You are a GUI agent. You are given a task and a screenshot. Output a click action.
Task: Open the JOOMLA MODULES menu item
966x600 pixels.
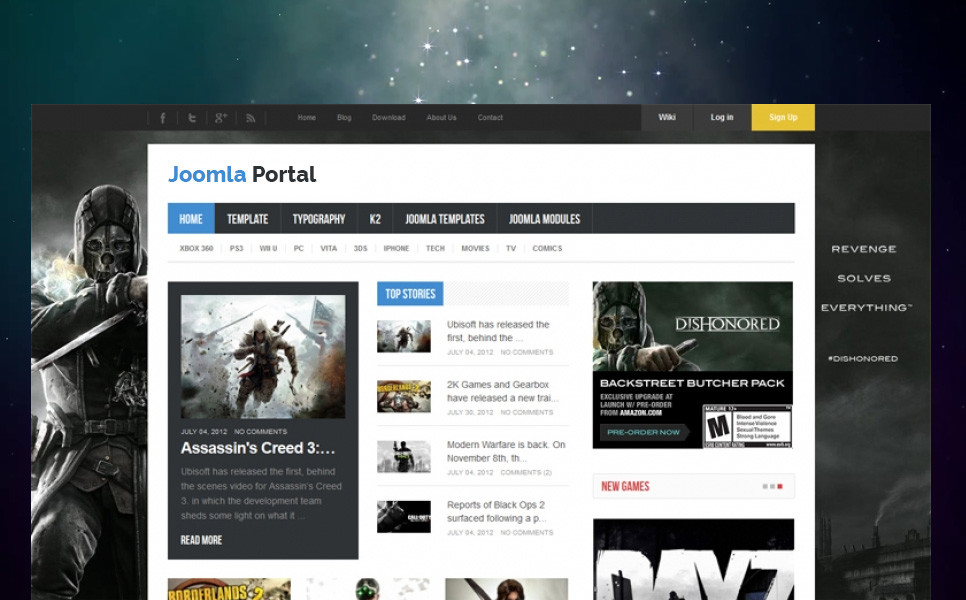coord(545,219)
